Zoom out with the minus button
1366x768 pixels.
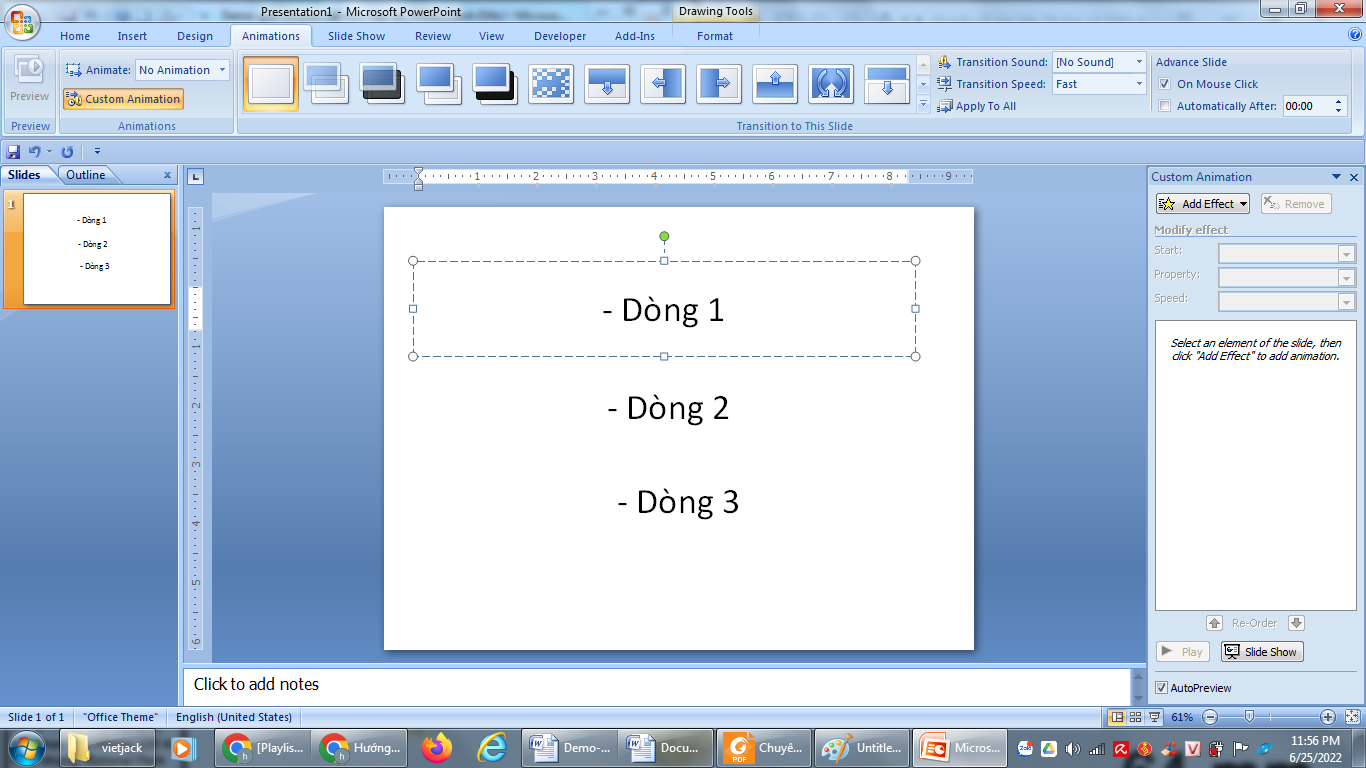[1210, 717]
